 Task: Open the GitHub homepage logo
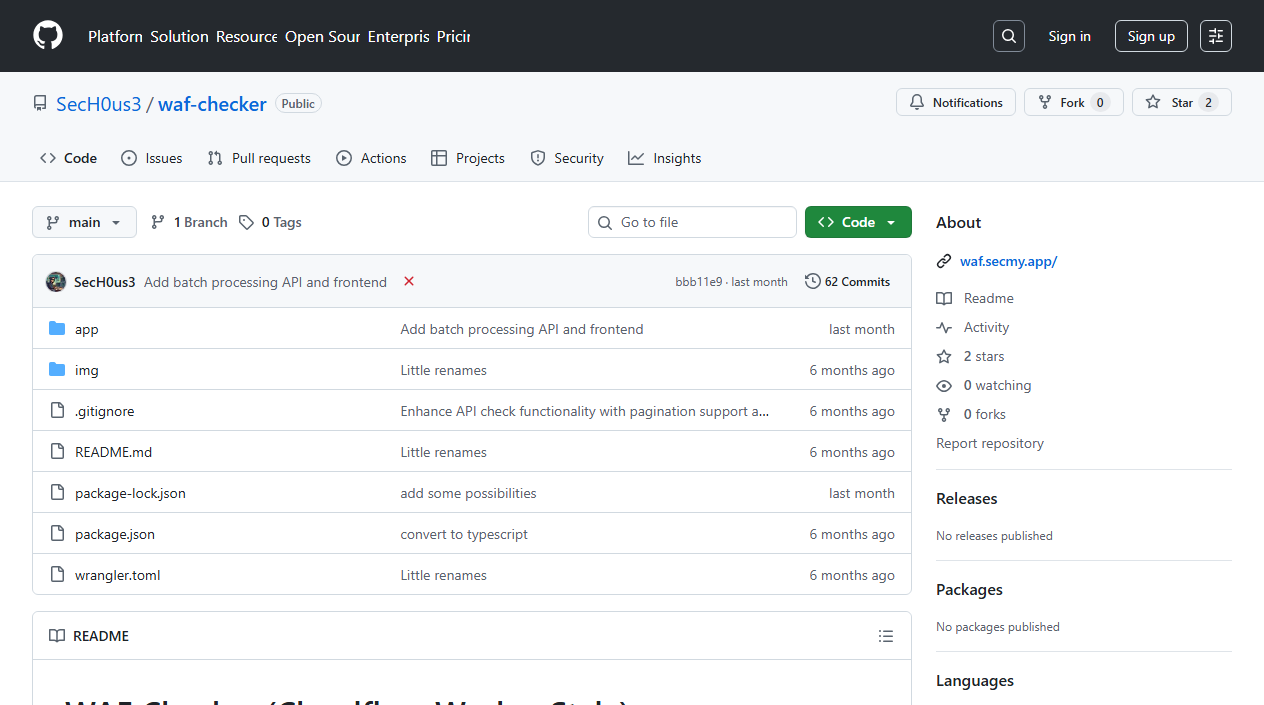tap(48, 36)
